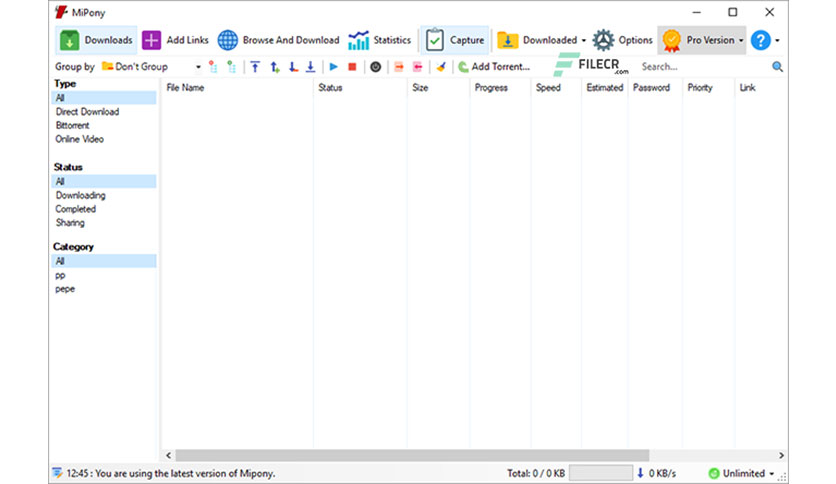836x484 pixels.
Task: Filter by Bittorrent type
Action: click(x=73, y=125)
